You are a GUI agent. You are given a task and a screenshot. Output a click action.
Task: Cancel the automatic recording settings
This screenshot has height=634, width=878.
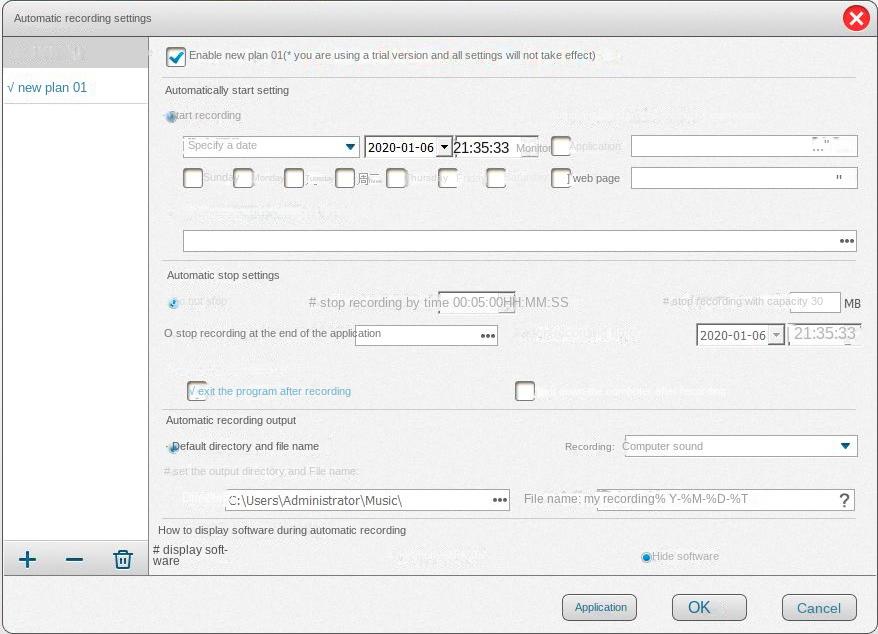[x=818, y=607]
